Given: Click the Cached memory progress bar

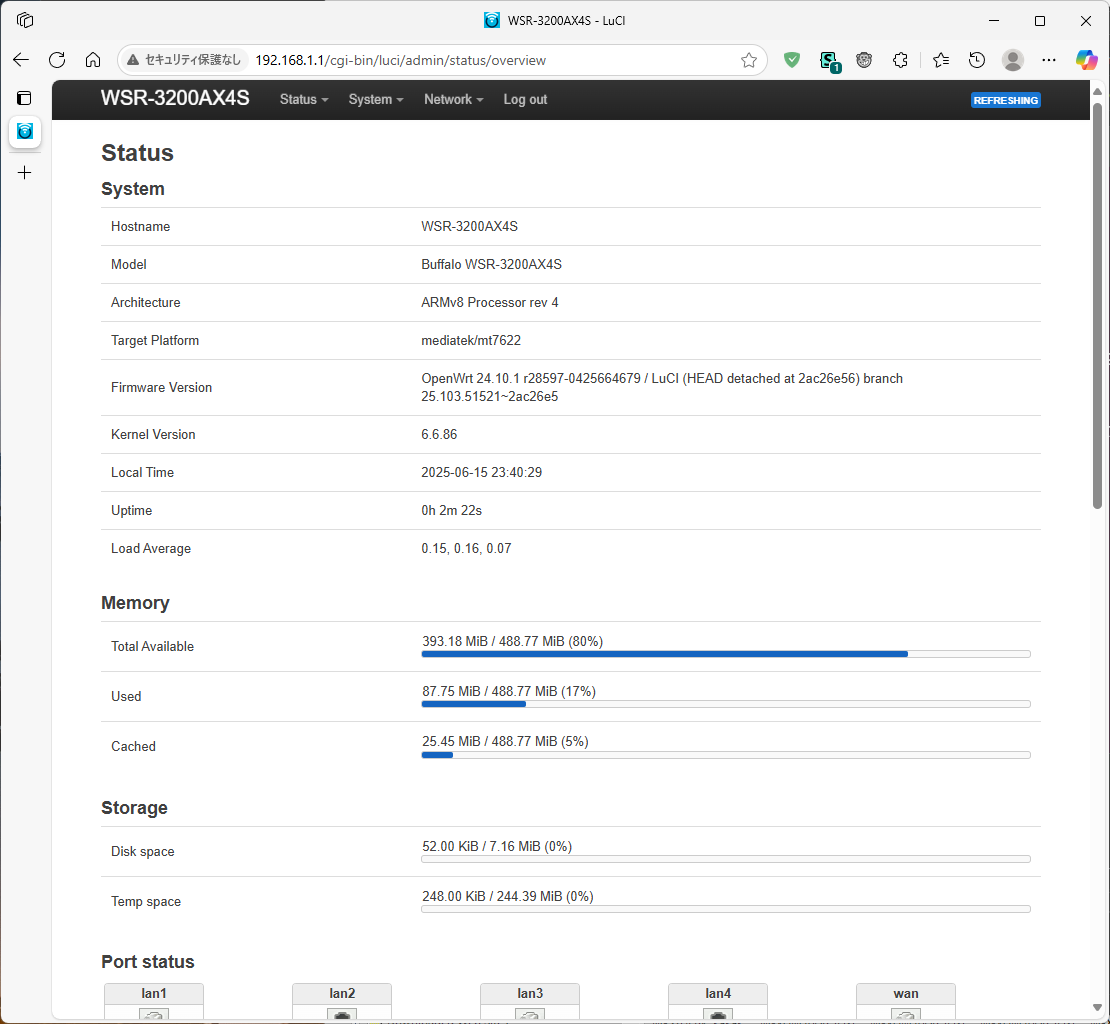Looking at the screenshot, I should pyautogui.click(x=726, y=755).
